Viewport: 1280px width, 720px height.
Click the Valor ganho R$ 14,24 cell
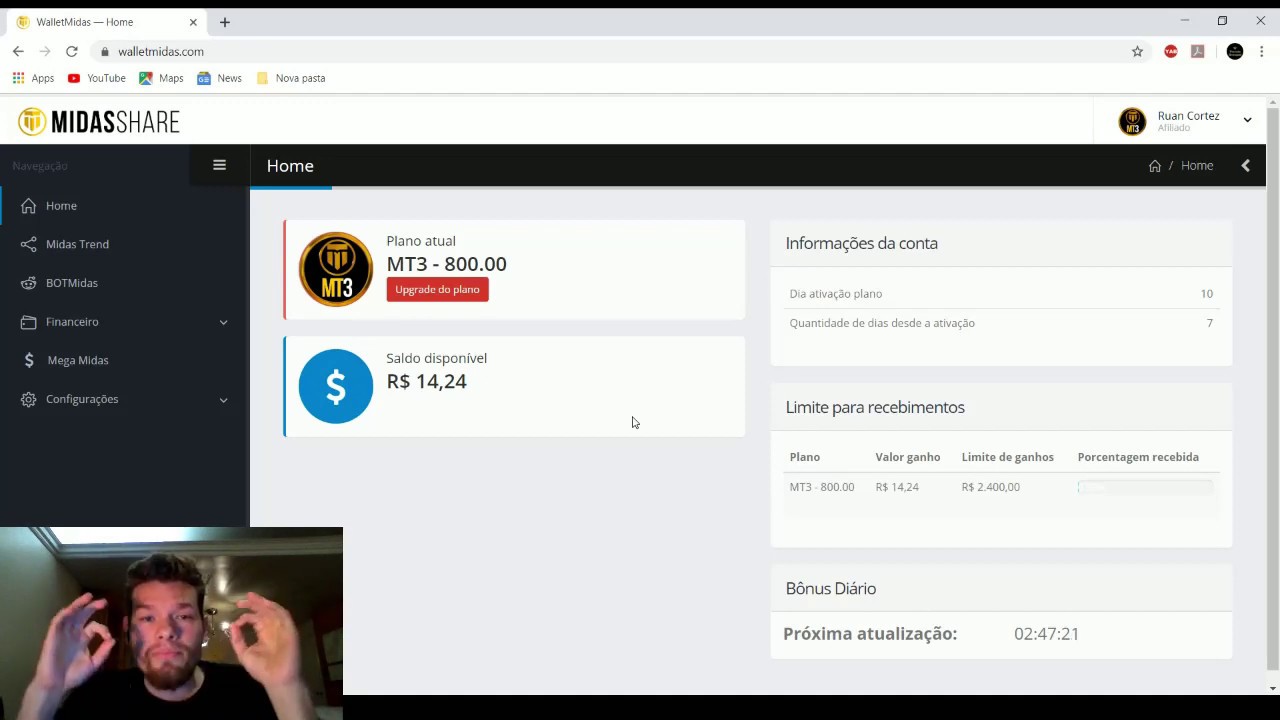897,487
